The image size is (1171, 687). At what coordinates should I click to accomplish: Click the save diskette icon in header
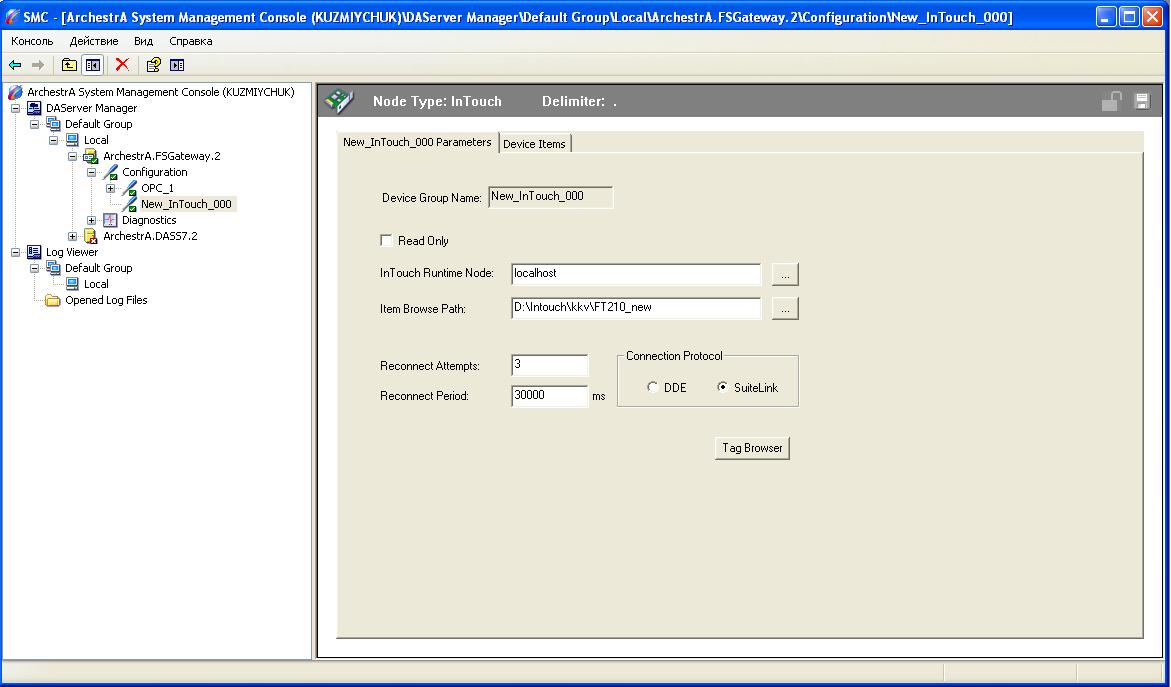coord(1142,101)
